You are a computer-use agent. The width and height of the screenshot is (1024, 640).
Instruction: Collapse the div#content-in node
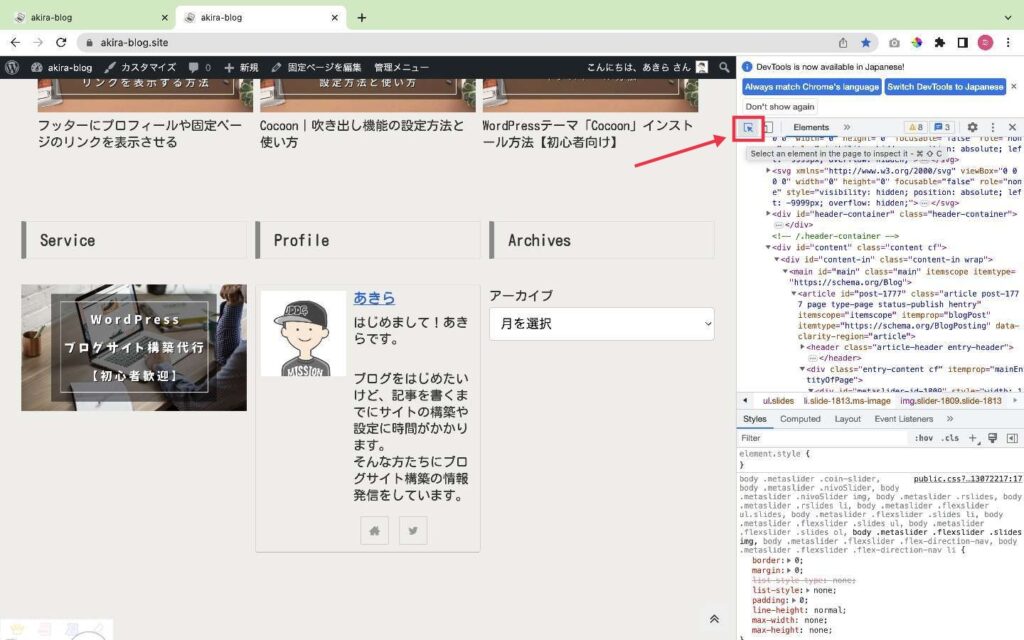776,259
